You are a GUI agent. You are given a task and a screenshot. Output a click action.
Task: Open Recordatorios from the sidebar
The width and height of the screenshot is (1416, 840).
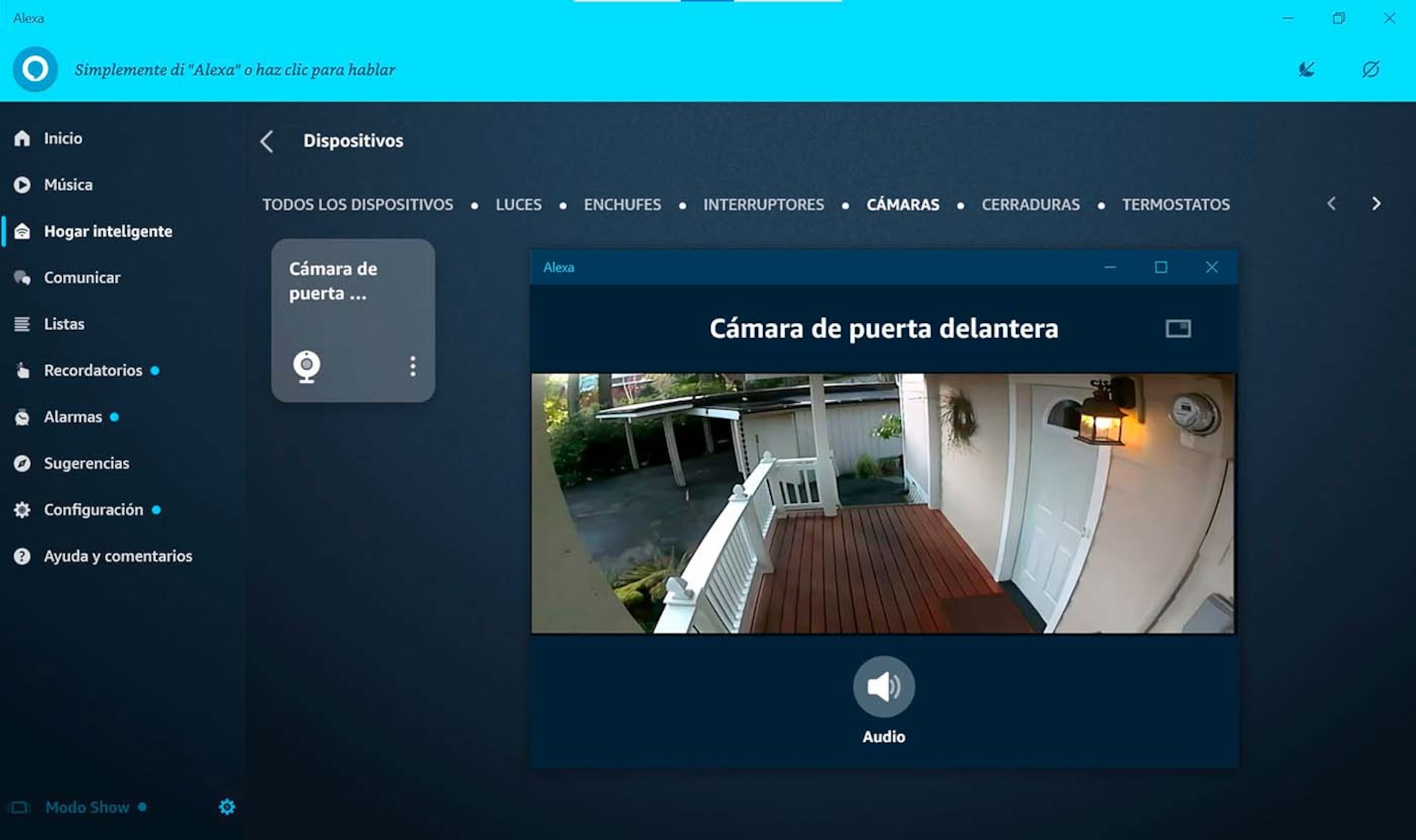point(93,370)
